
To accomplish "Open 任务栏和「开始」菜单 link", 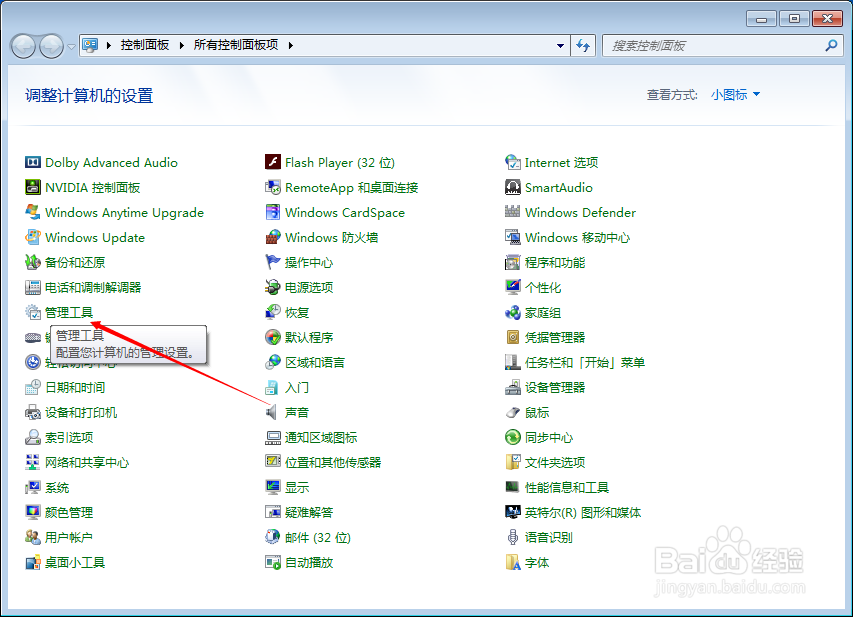I will pyautogui.click(x=584, y=362).
